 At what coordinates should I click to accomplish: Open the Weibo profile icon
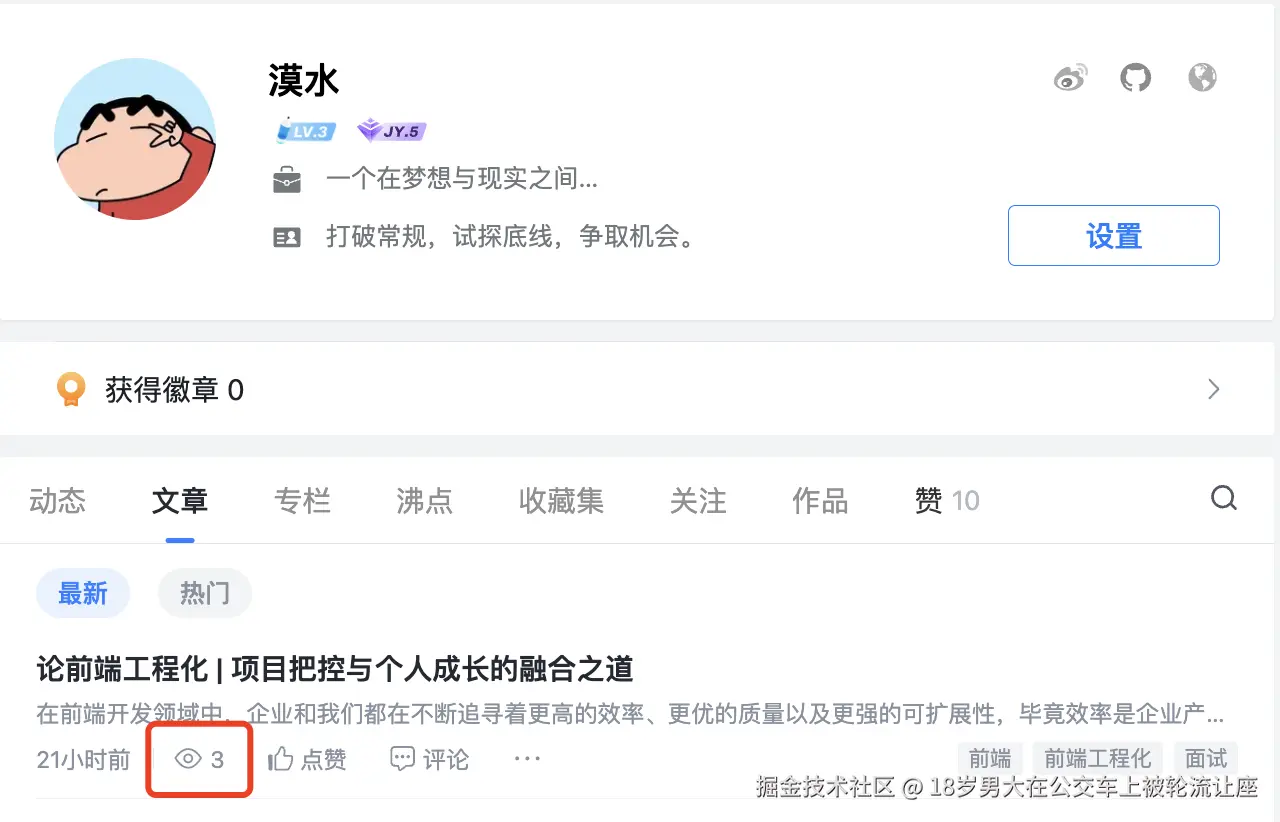click(x=1070, y=76)
